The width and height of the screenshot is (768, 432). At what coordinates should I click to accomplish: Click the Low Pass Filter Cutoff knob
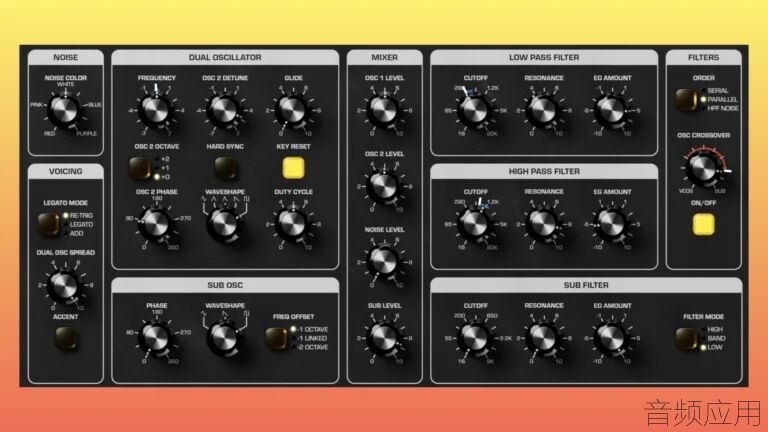[x=475, y=110]
